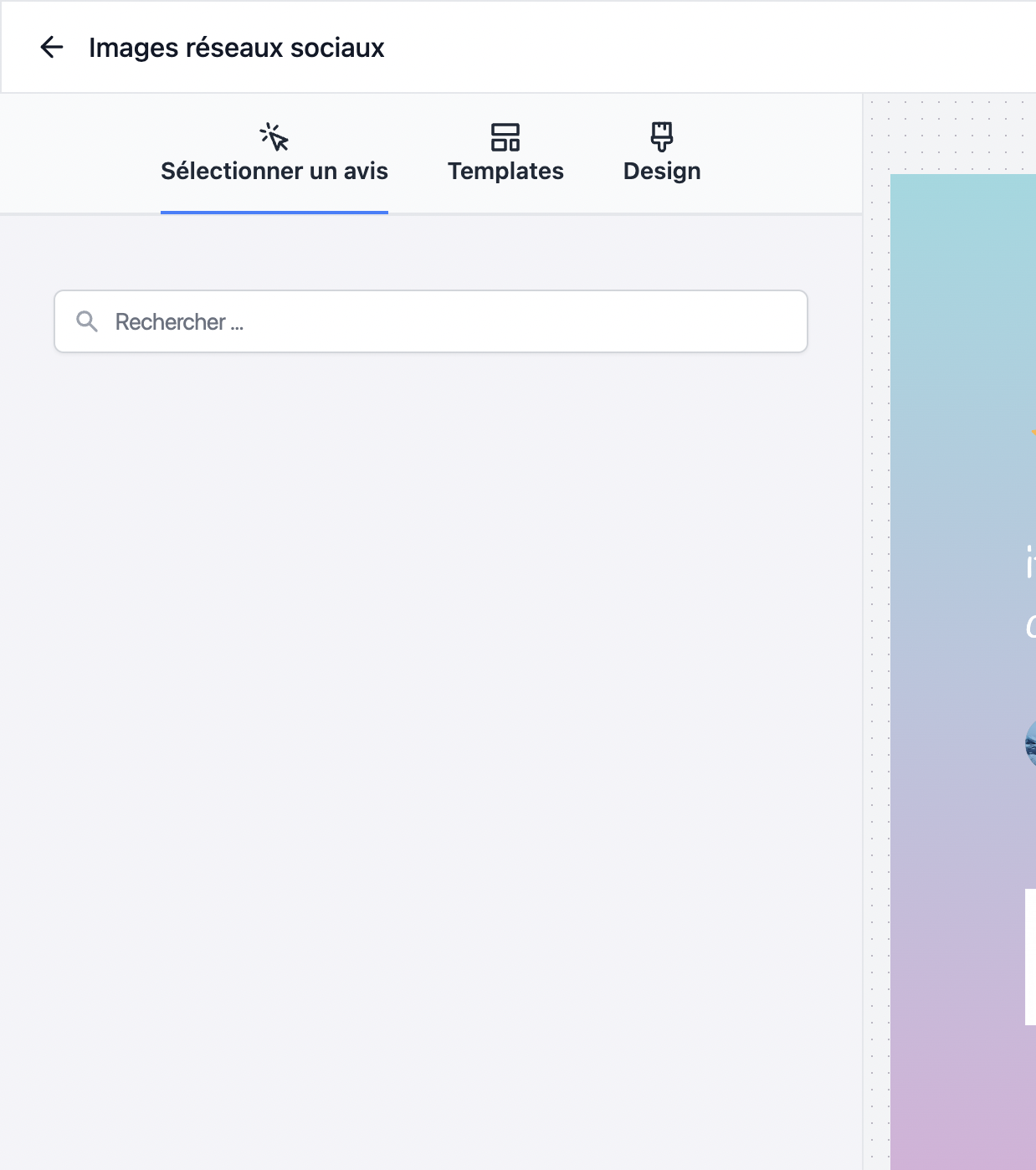Viewport: 1036px width, 1170px height.
Task: Click the cursor icon above Sélectionner un avis
Action: (274, 136)
